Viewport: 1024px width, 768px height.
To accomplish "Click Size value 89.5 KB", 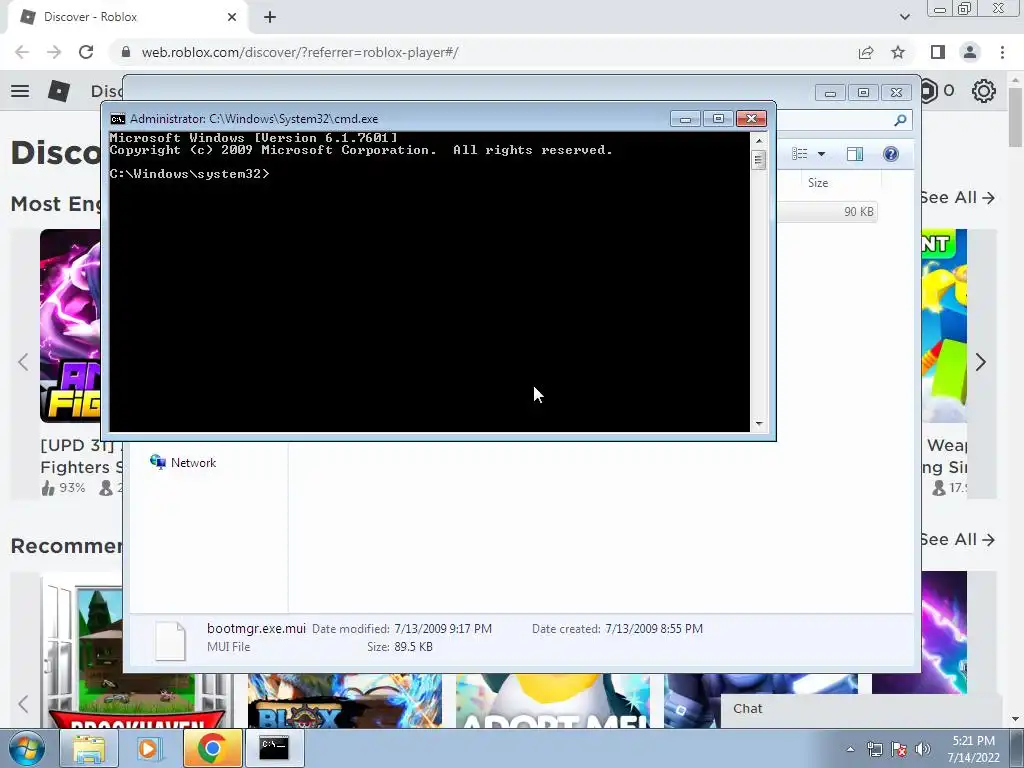I will point(413,647).
